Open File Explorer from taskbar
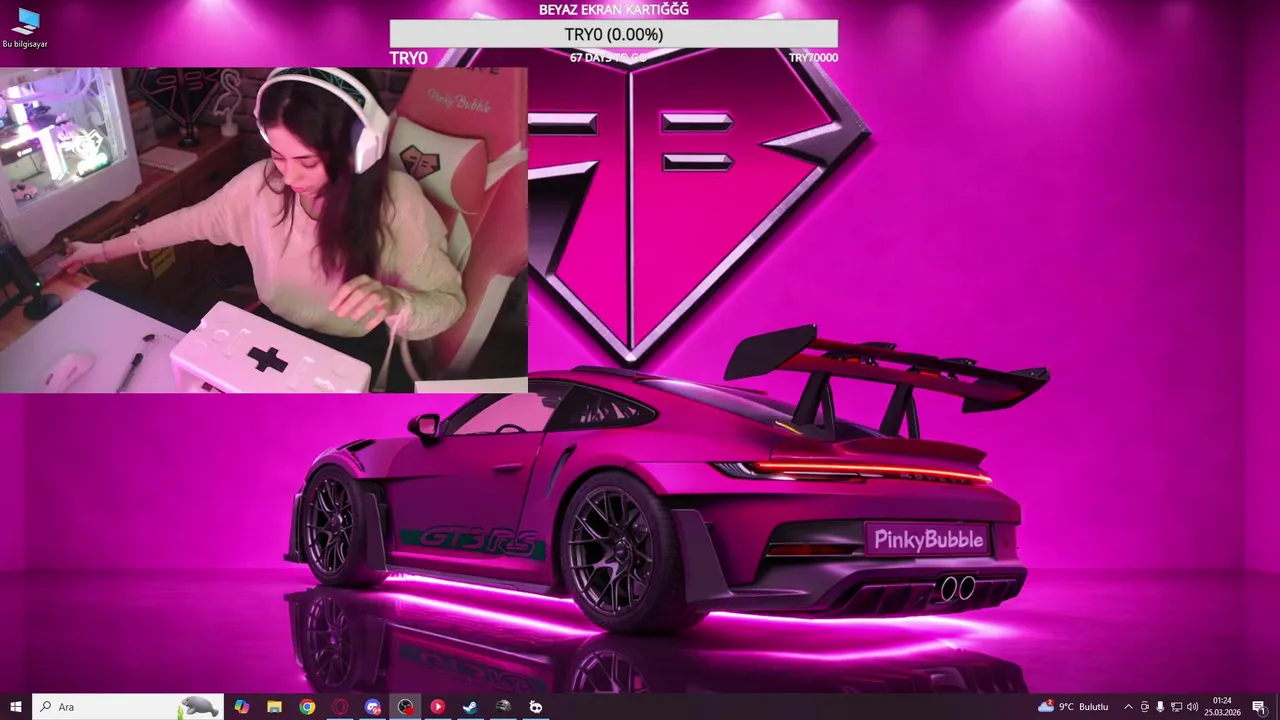Image resolution: width=1280 pixels, height=720 pixels. point(274,707)
